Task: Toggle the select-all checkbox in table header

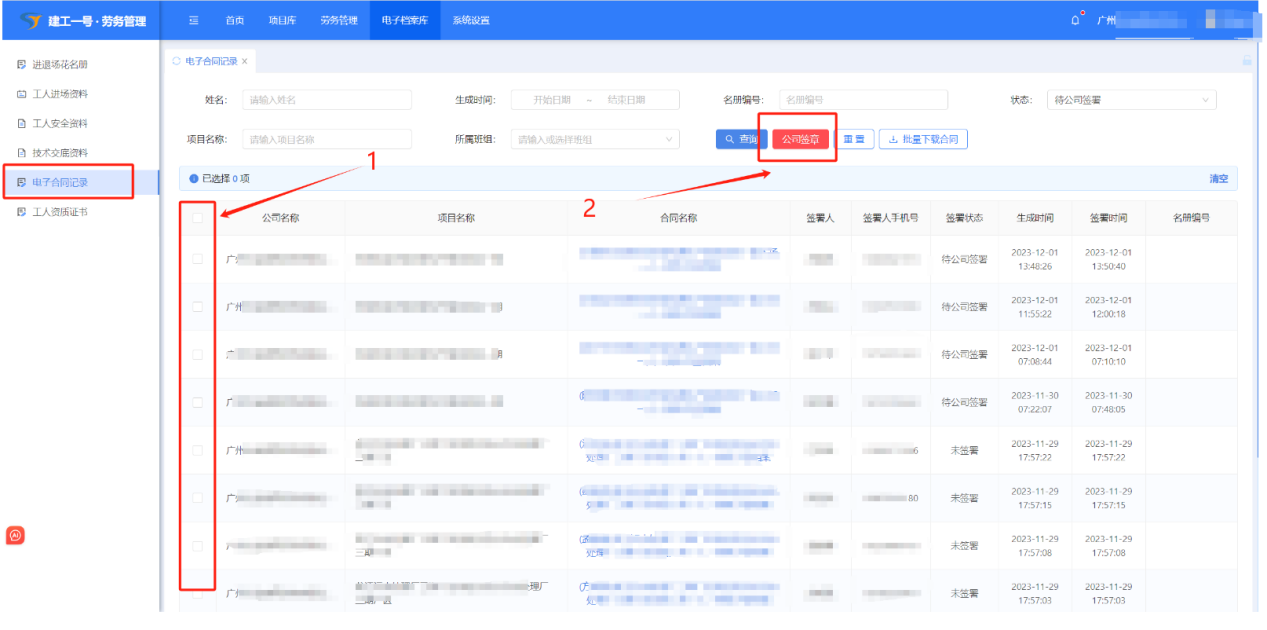Action: [x=198, y=217]
